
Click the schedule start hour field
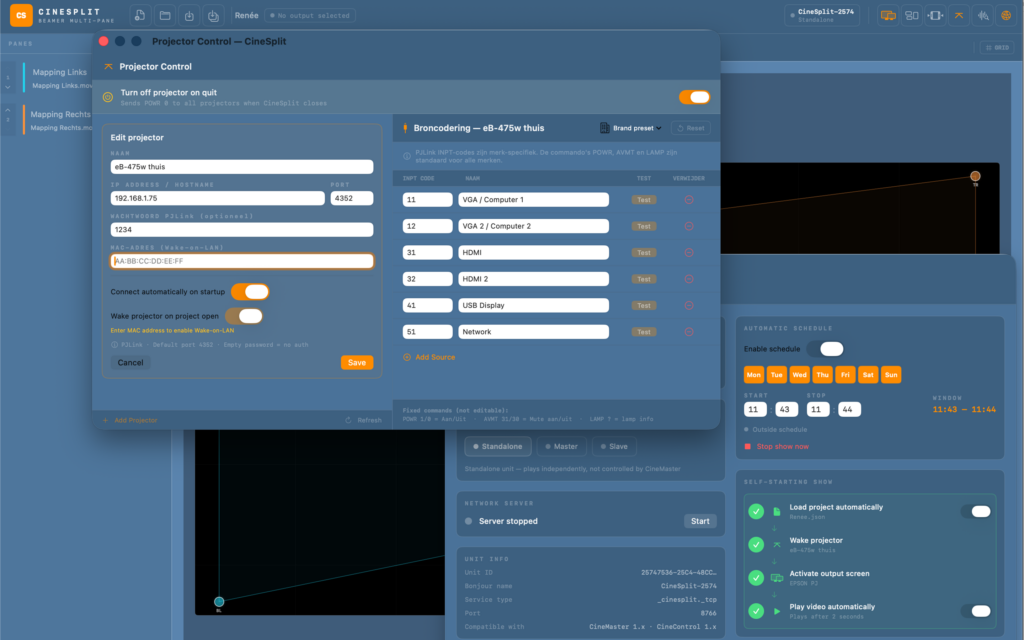[x=755, y=409]
